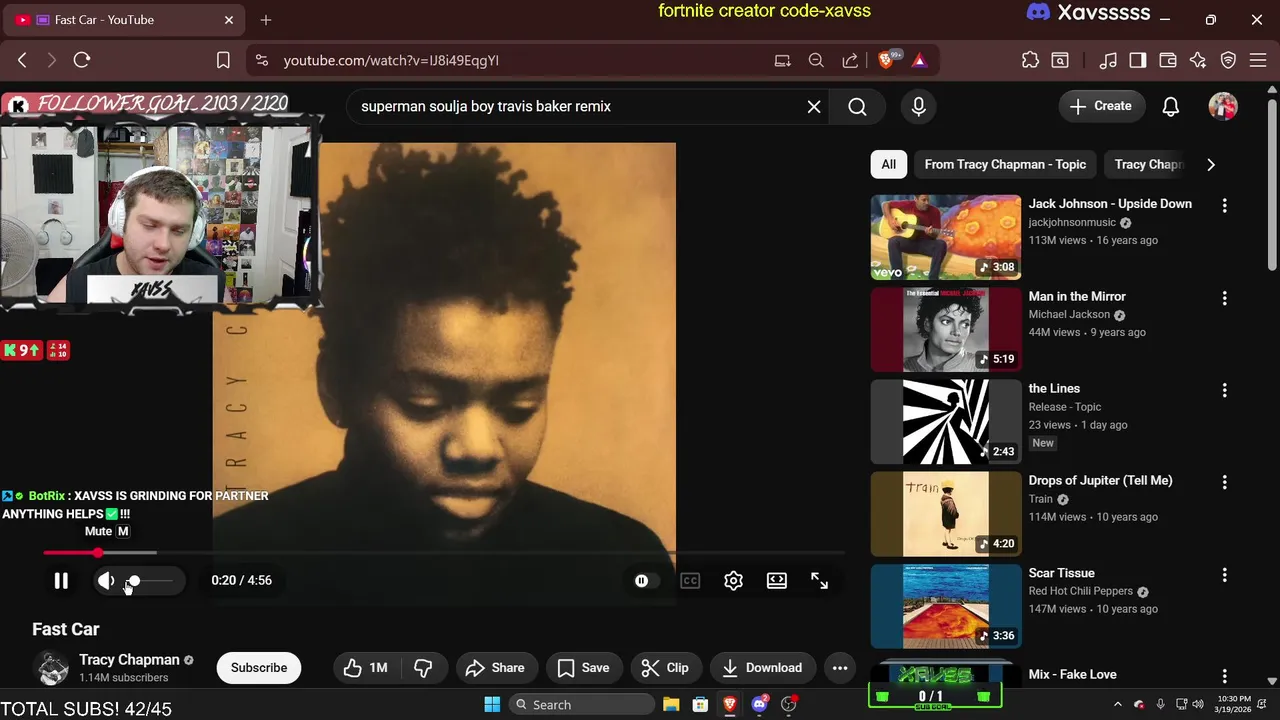
Task: Open Leo AI sparkle icon
Action: (1198, 61)
